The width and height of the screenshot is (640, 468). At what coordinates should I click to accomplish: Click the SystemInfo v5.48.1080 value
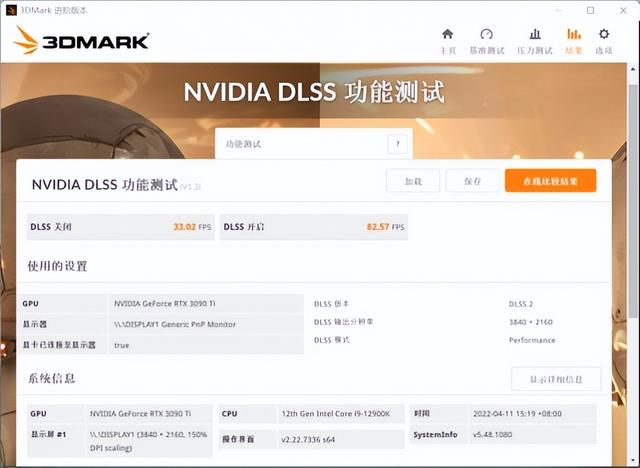[x=492, y=435]
